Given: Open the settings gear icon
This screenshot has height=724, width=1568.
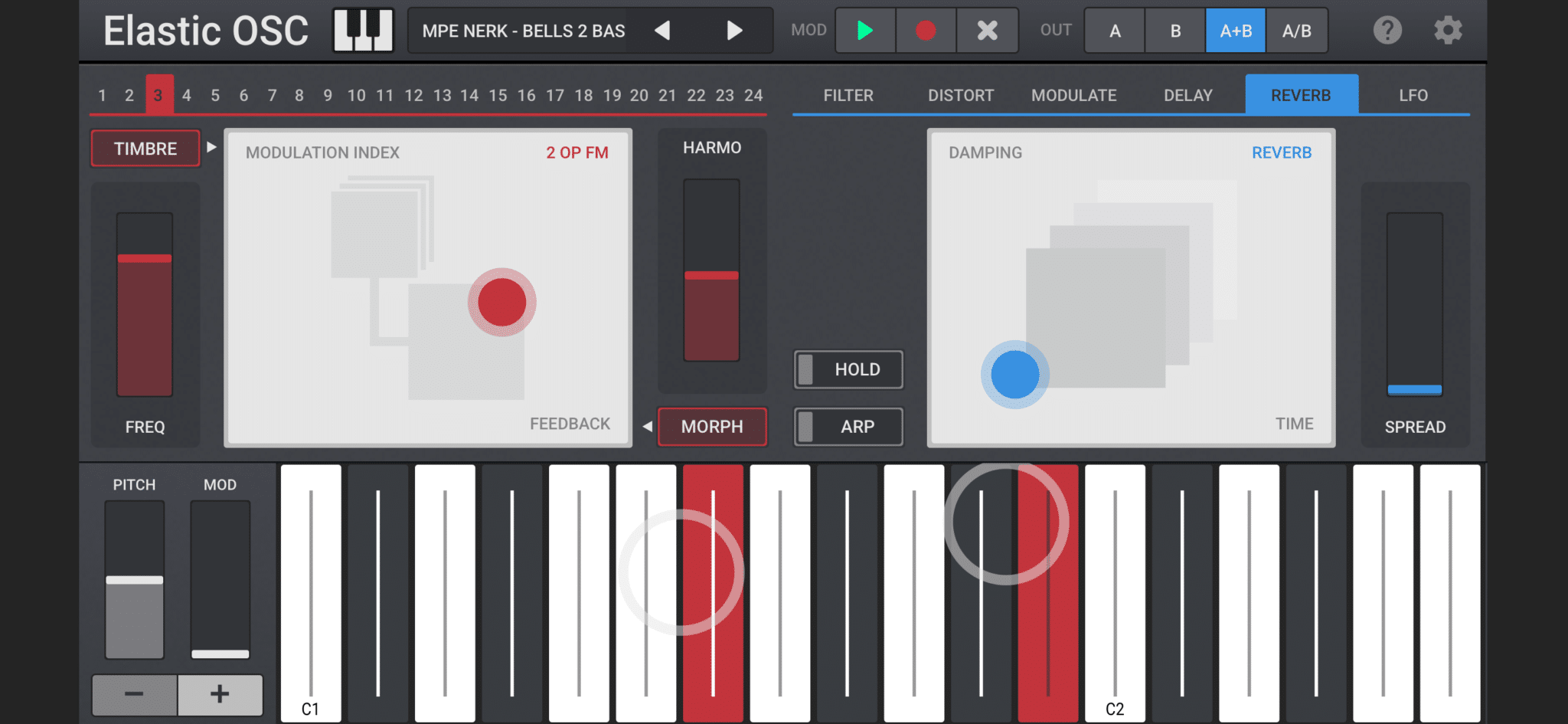Looking at the screenshot, I should click(1447, 31).
